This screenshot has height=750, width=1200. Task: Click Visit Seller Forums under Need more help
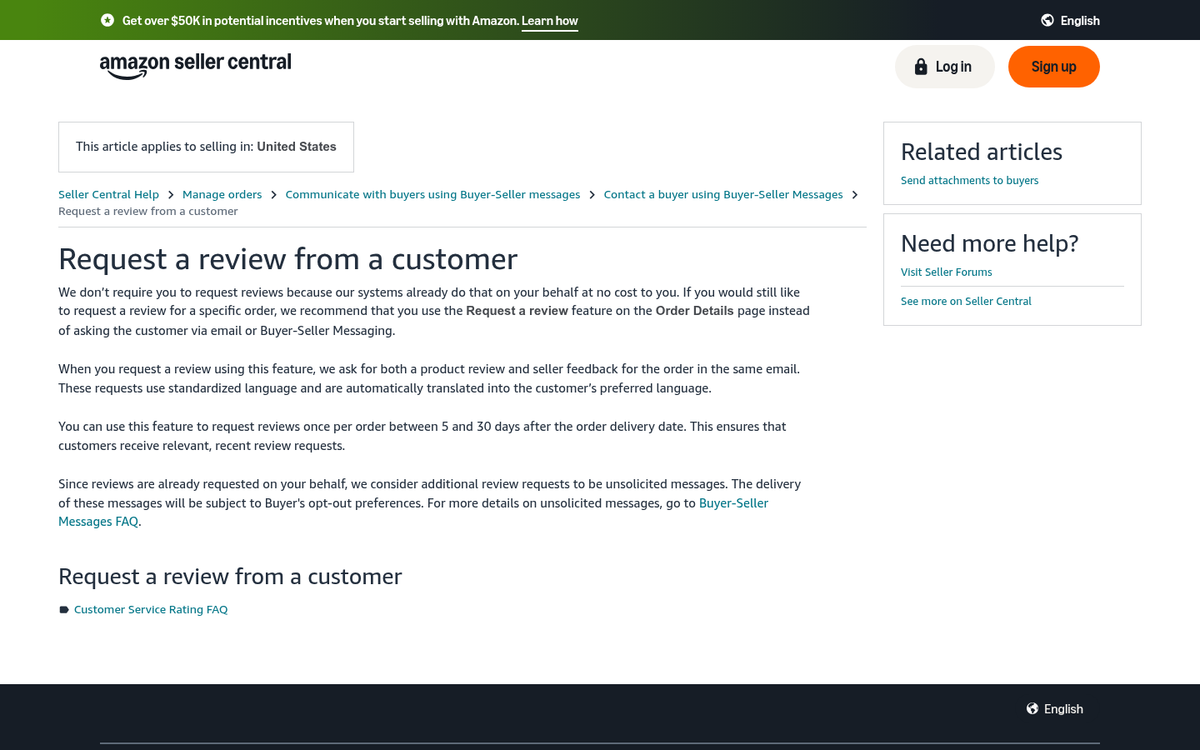click(946, 271)
